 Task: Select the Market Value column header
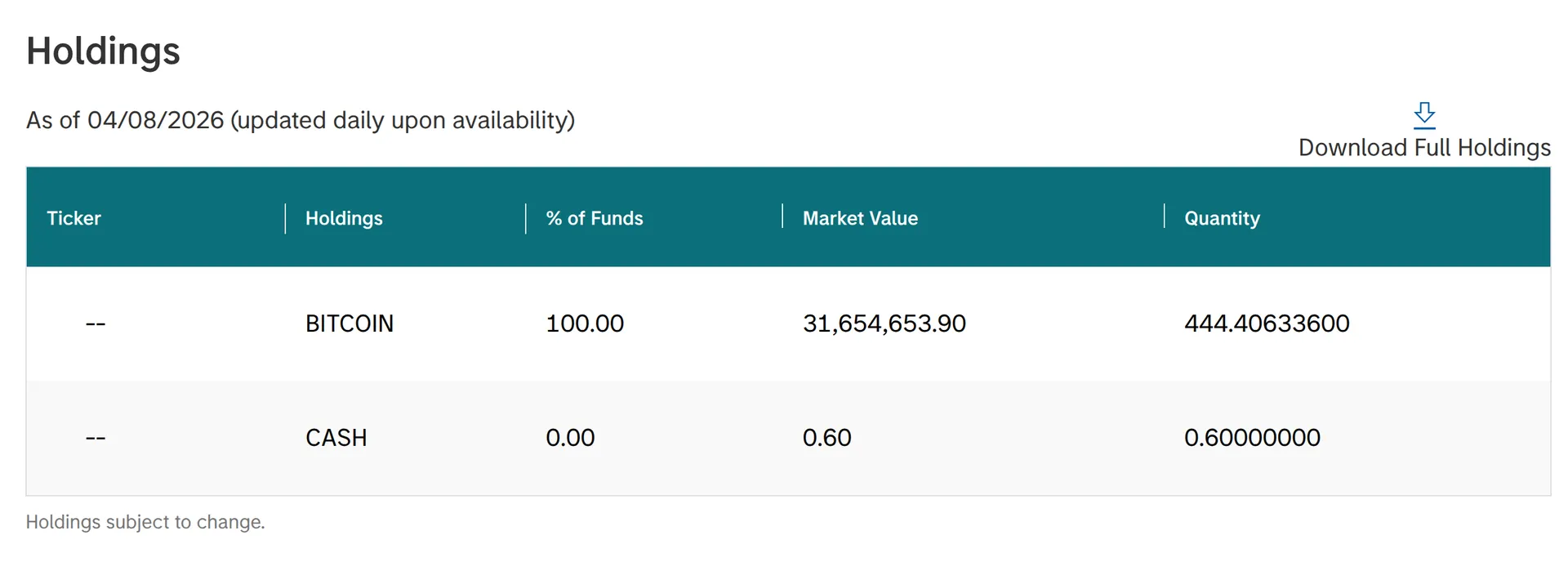tap(860, 218)
